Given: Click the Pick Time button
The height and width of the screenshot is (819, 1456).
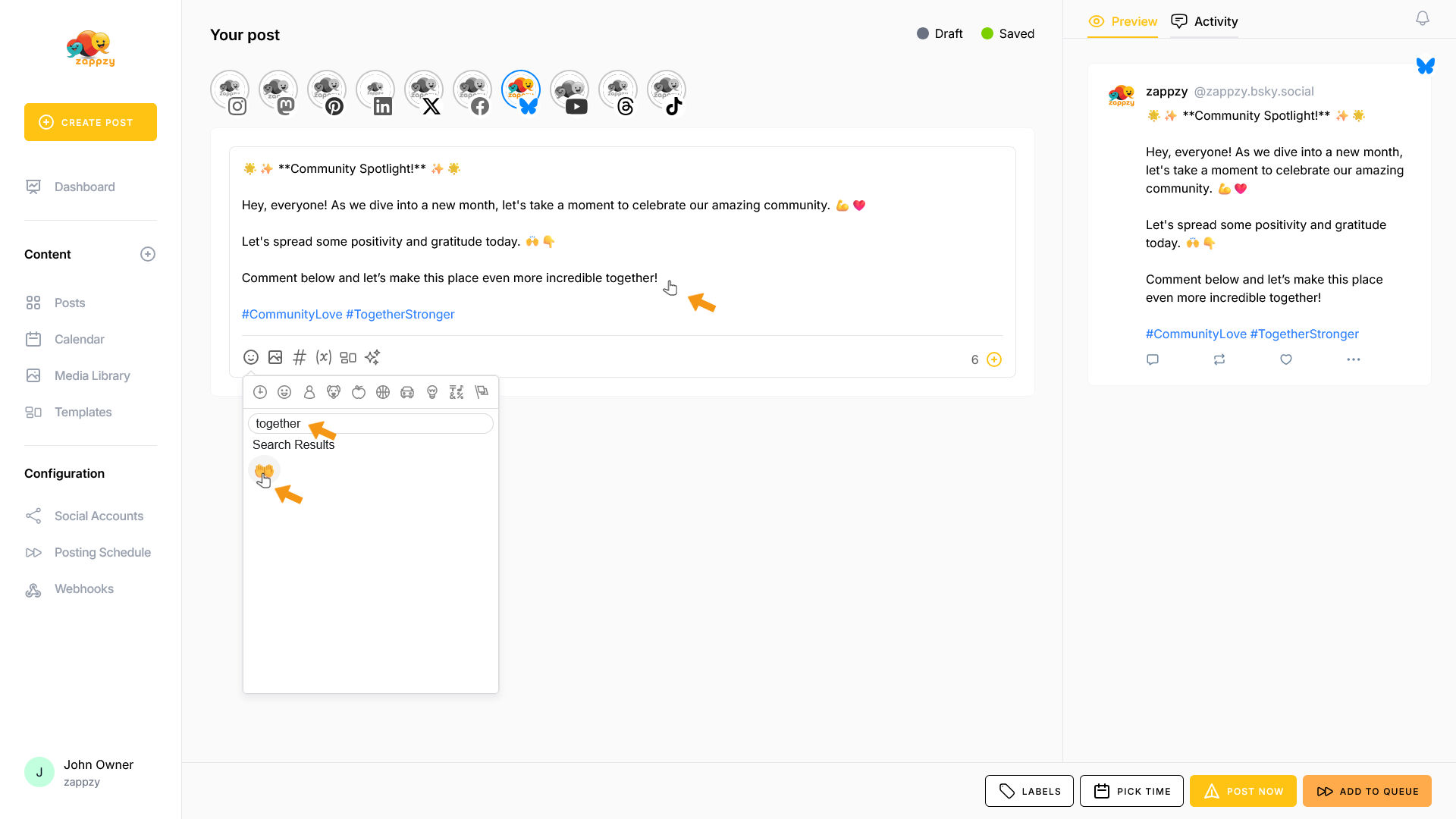Looking at the screenshot, I should 1131,791.
